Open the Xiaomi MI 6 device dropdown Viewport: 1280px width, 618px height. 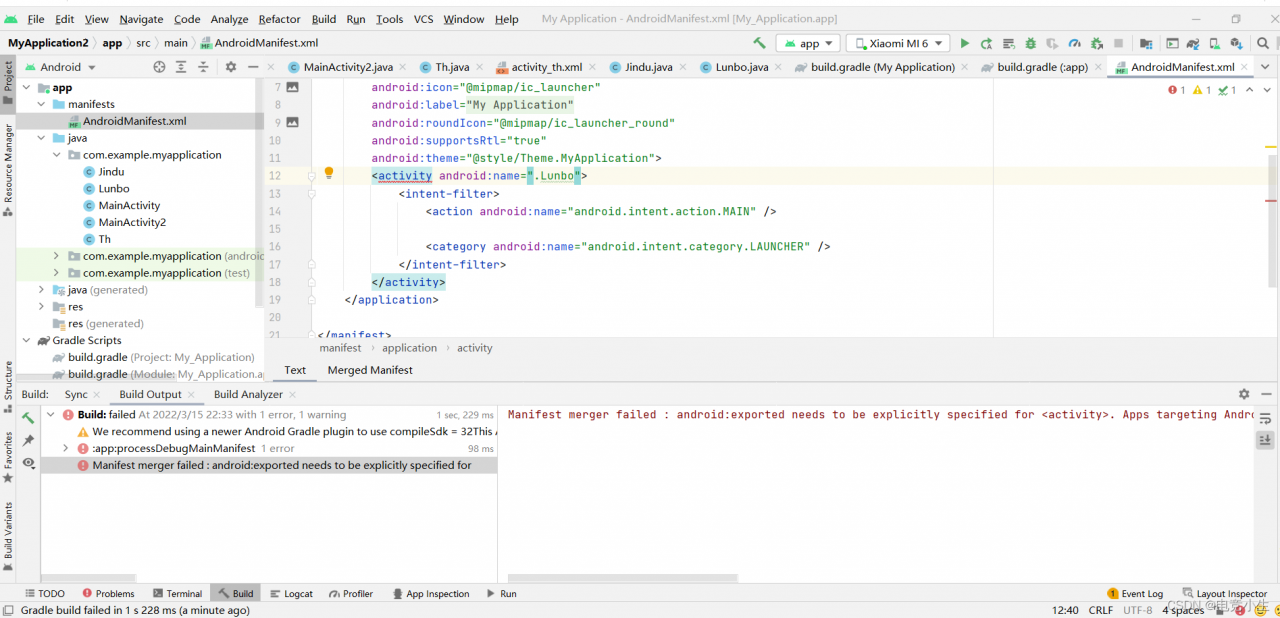click(897, 43)
